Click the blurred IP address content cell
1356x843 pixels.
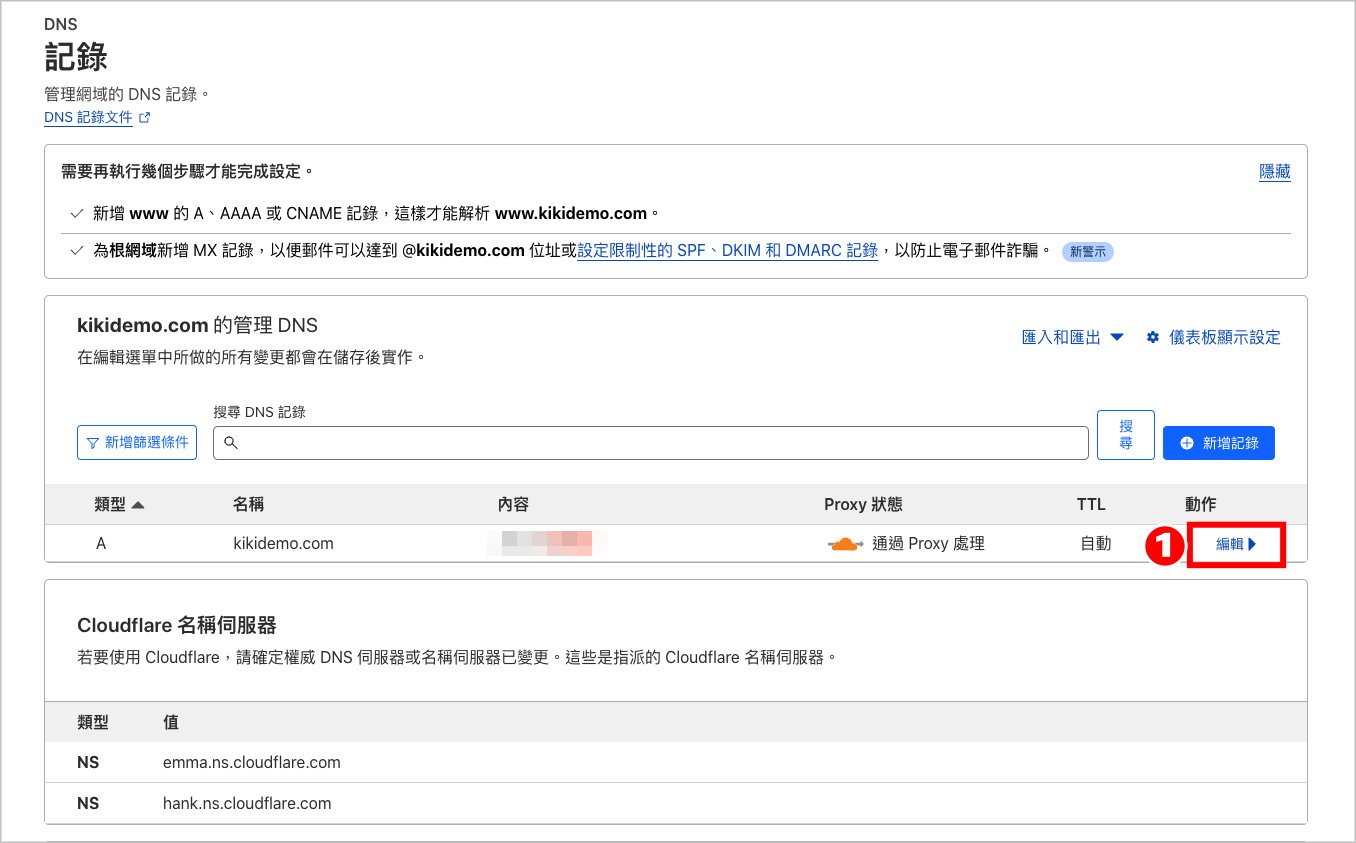545,544
